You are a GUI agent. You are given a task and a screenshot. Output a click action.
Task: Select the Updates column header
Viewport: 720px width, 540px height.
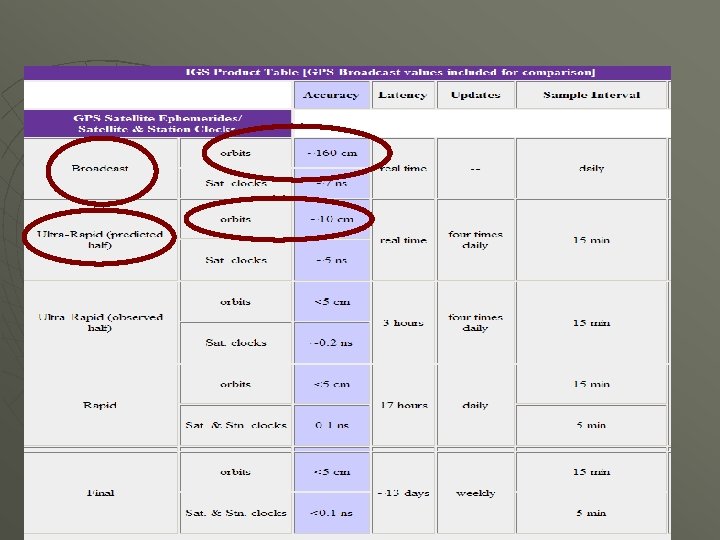point(476,95)
